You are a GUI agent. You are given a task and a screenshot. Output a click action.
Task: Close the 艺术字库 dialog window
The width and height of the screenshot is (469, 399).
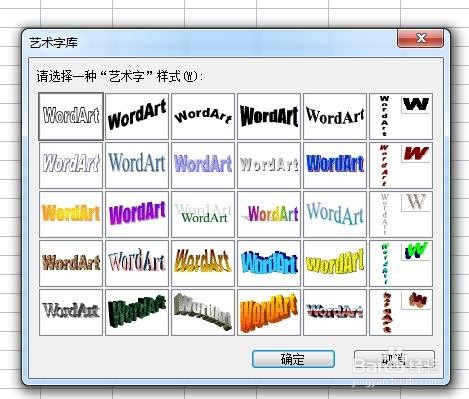coord(421,38)
